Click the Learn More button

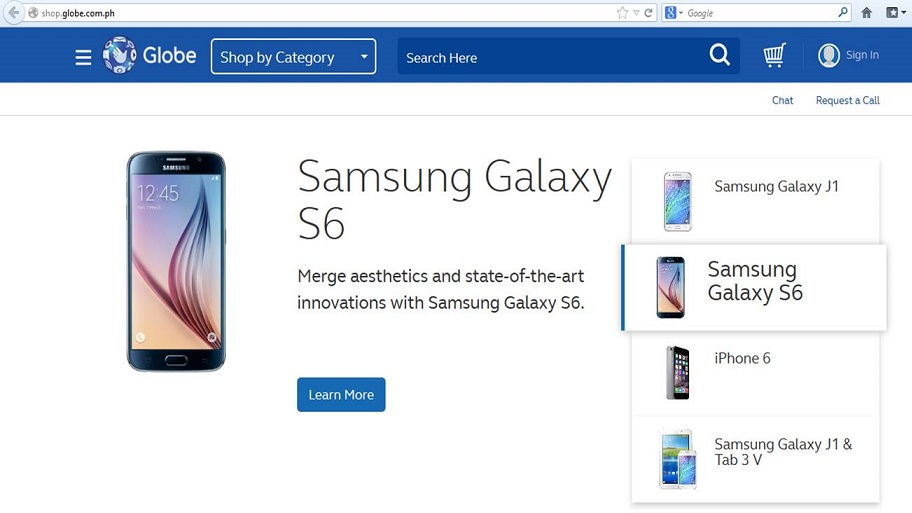coord(341,394)
